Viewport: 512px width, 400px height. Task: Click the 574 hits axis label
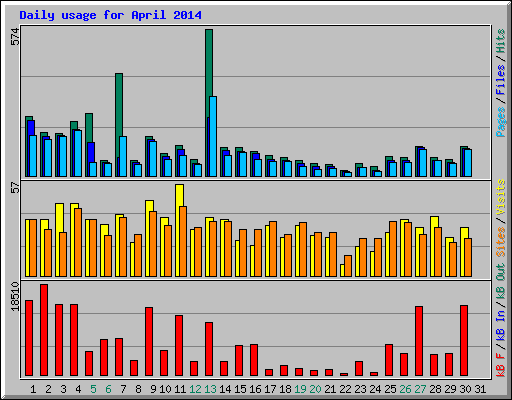(x=15, y=37)
